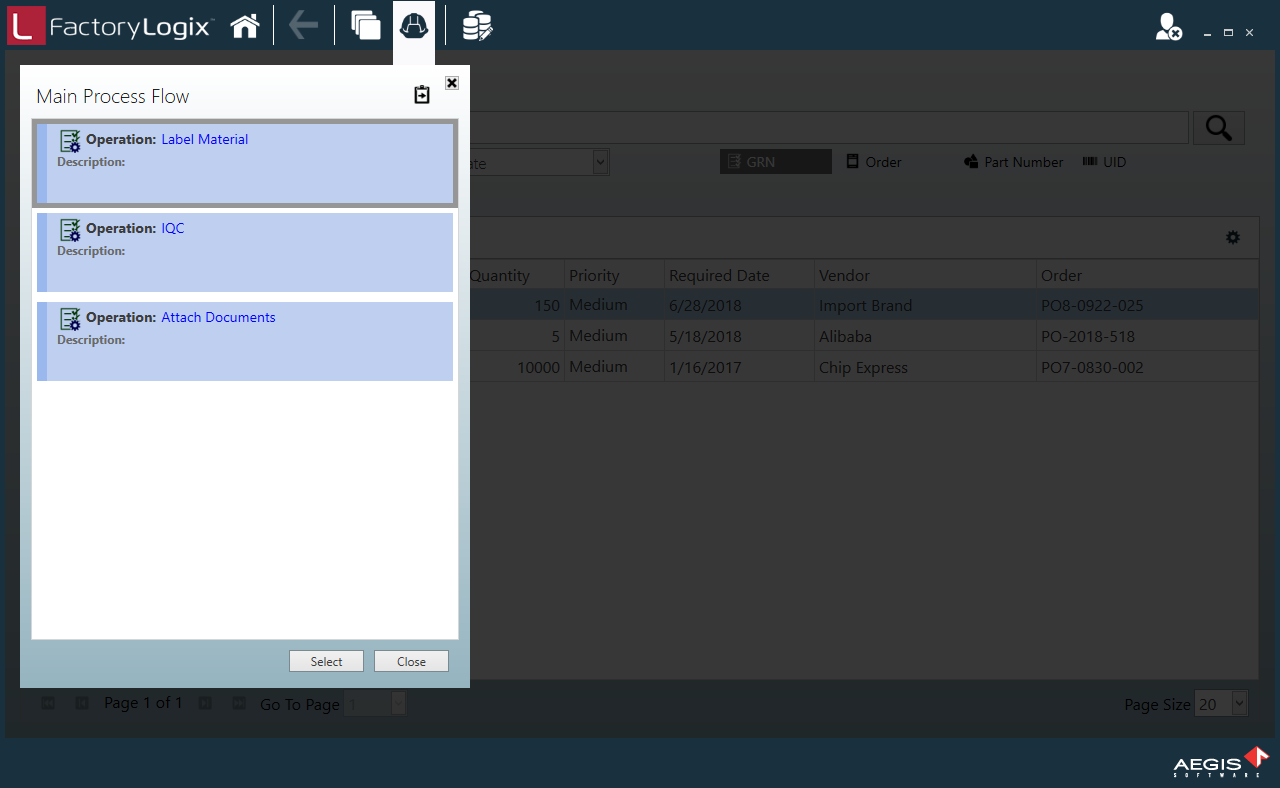Image resolution: width=1280 pixels, height=788 pixels.
Task: Open the database edit icon
Action: pos(477,26)
